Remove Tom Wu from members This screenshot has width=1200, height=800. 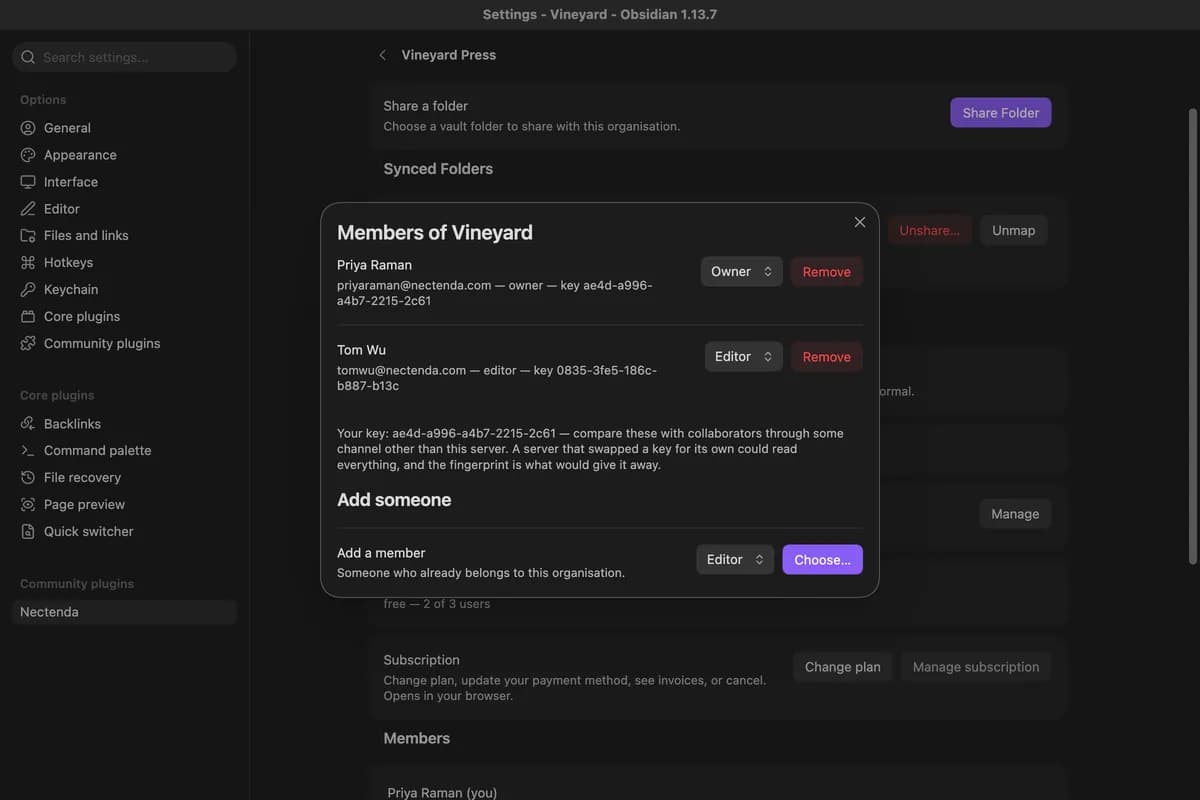(827, 357)
